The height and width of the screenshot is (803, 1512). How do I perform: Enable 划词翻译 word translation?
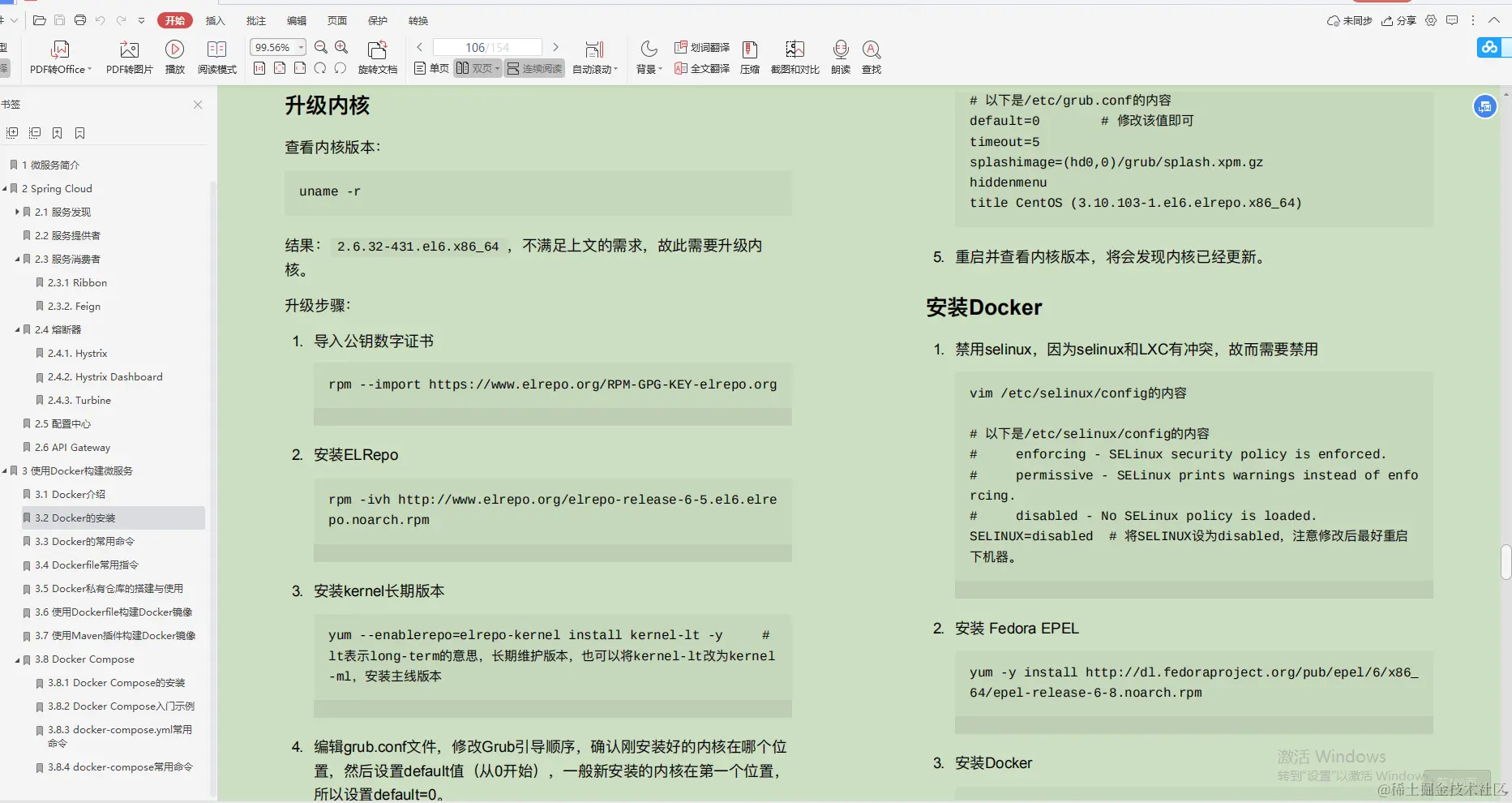click(x=702, y=47)
